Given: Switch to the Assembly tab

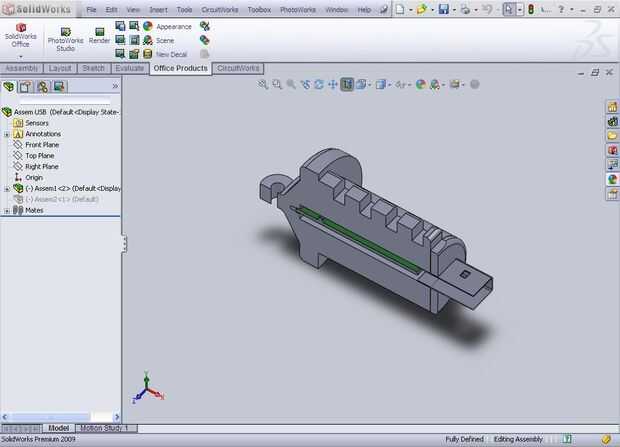Looking at the screenshot, I should tap(21, 68).
